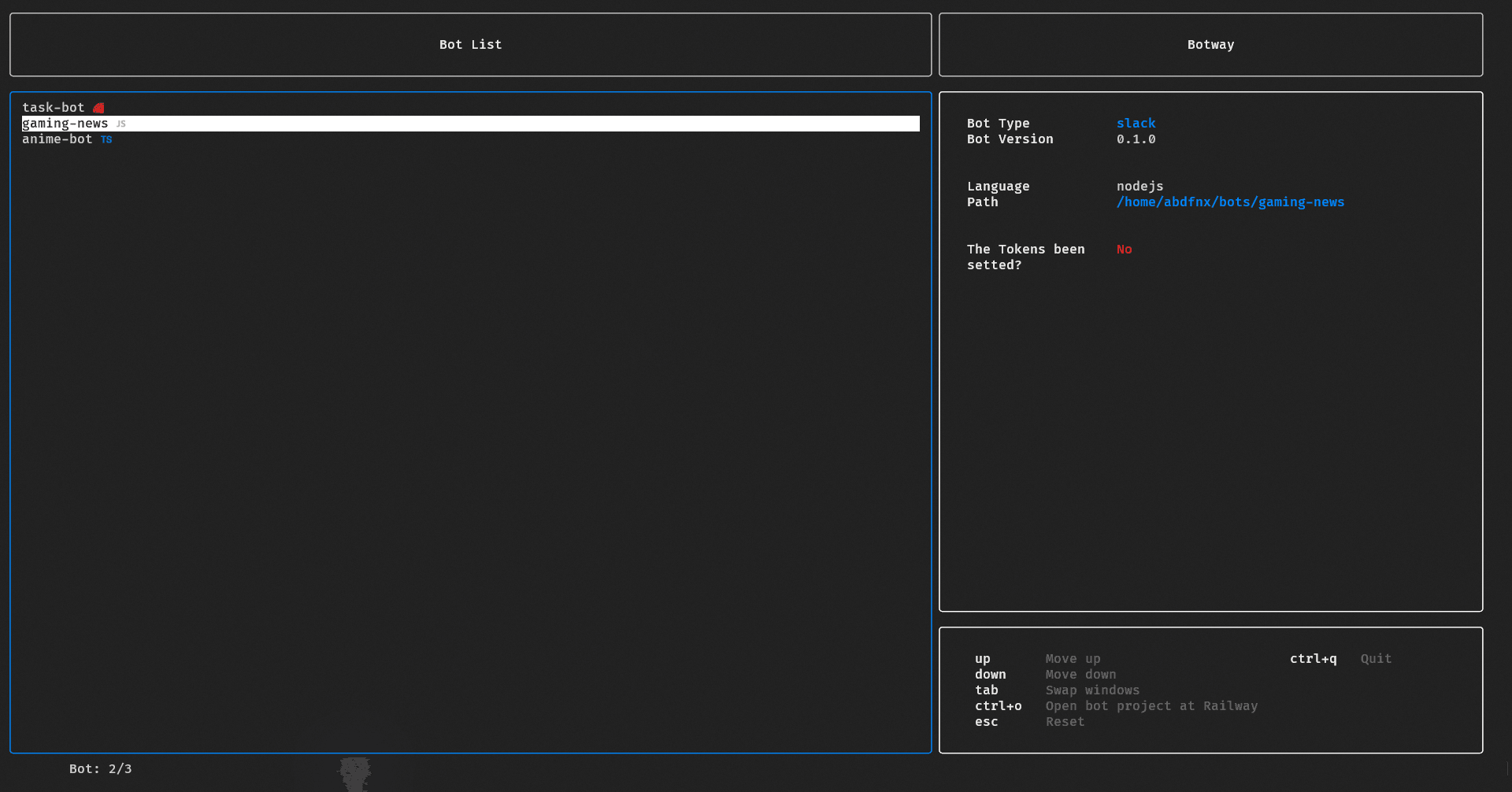Click the JS icon next to gaming-news
Screen dimensions: 1512x792
click(120, 124)
